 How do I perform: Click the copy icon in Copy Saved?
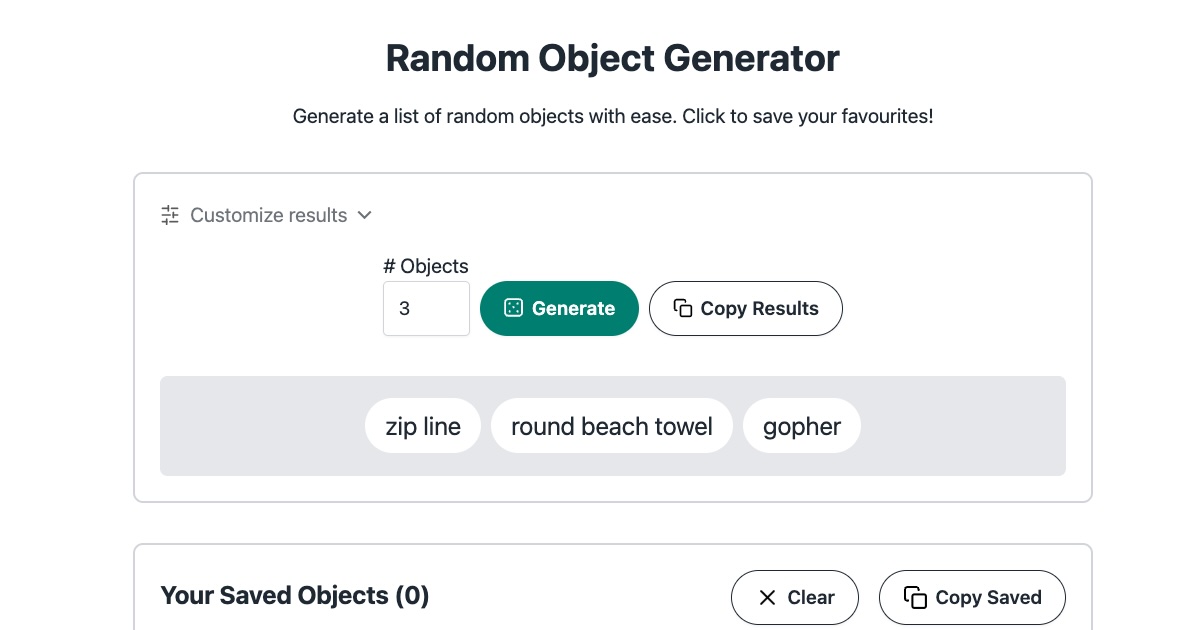[x=915, y=597]
